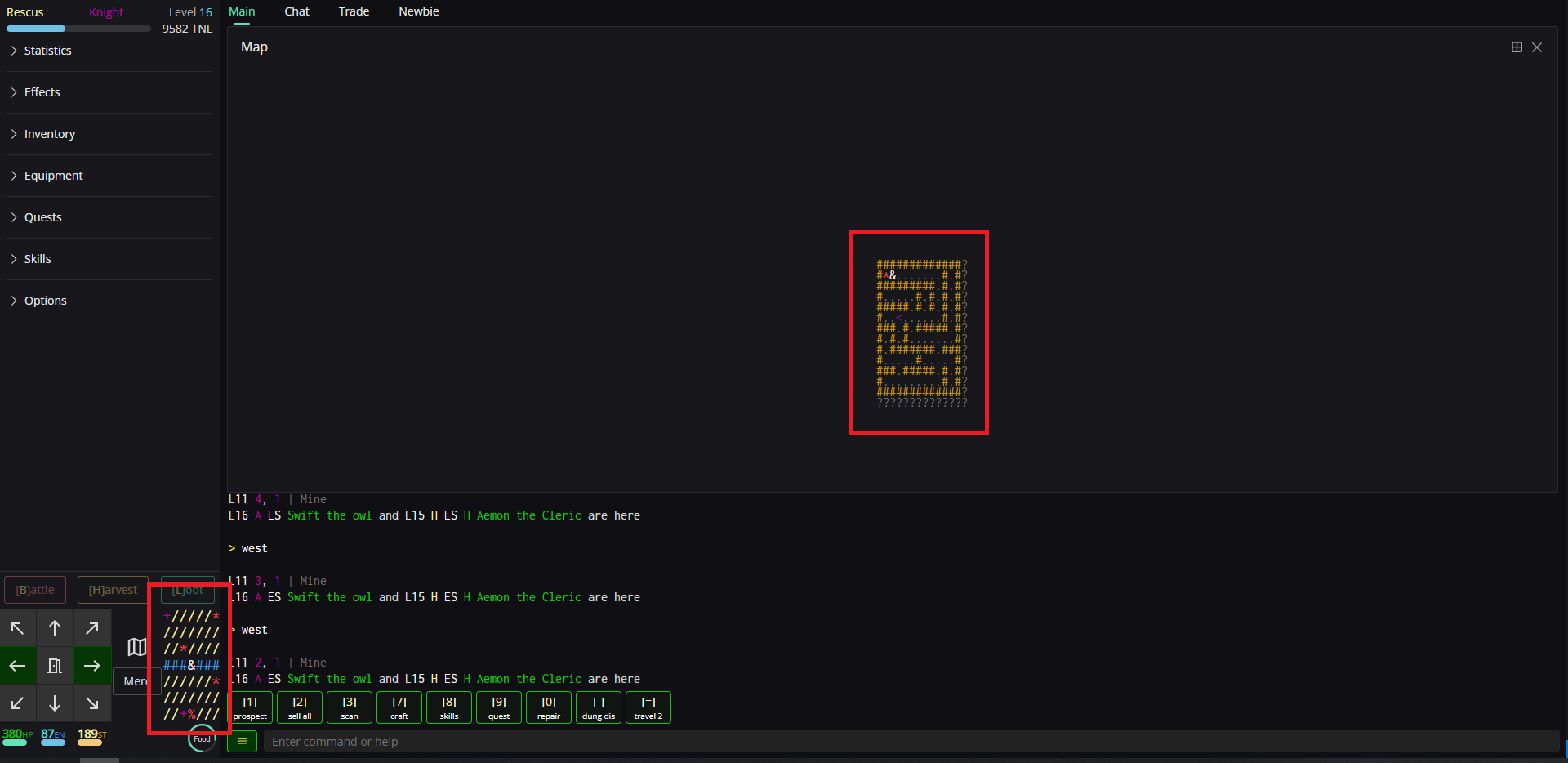Switch to the Chat tab

pos(296,11)
